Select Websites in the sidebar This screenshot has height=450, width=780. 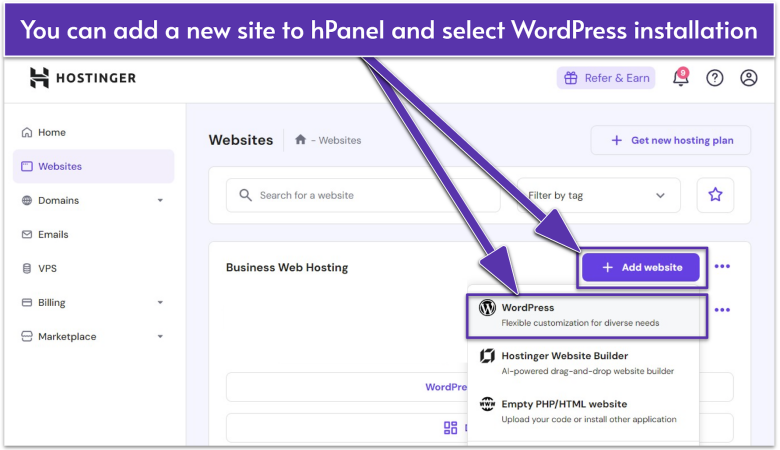[94, 166]
